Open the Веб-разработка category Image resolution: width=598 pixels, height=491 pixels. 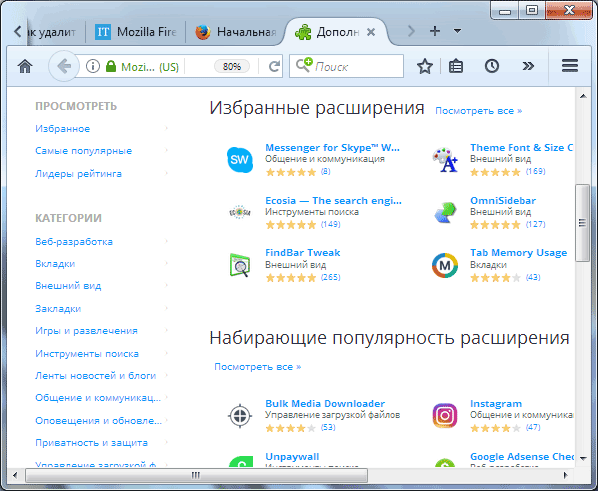coord(74,241)
